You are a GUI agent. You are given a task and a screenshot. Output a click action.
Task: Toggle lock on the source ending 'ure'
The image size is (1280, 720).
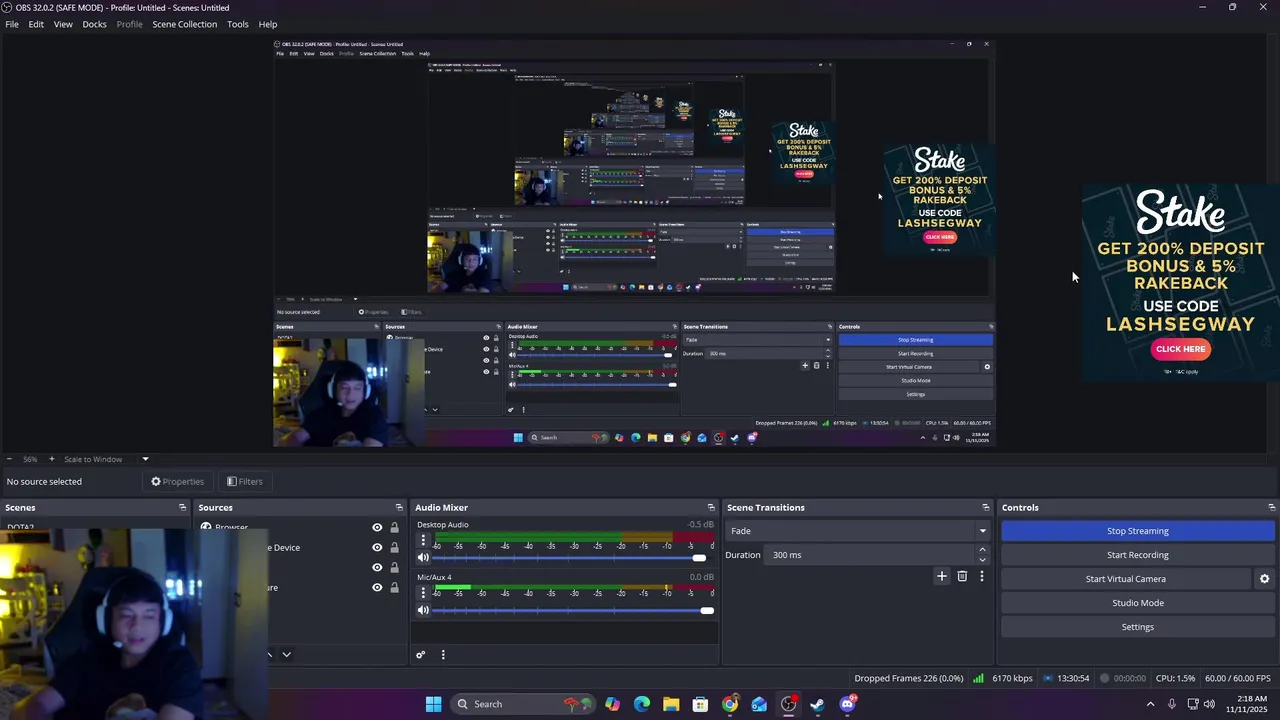[x=394, y=588]
